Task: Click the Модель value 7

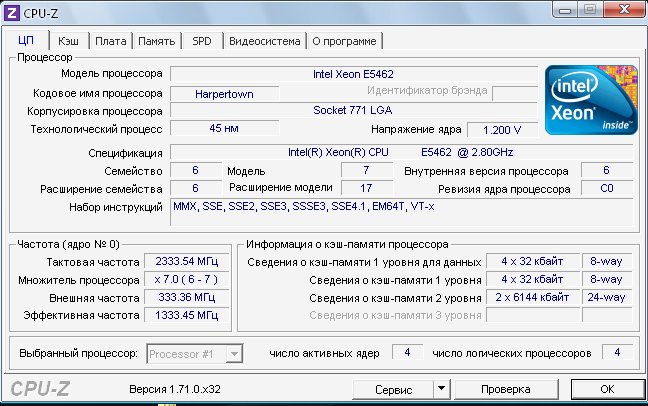Action: (367, 170)
